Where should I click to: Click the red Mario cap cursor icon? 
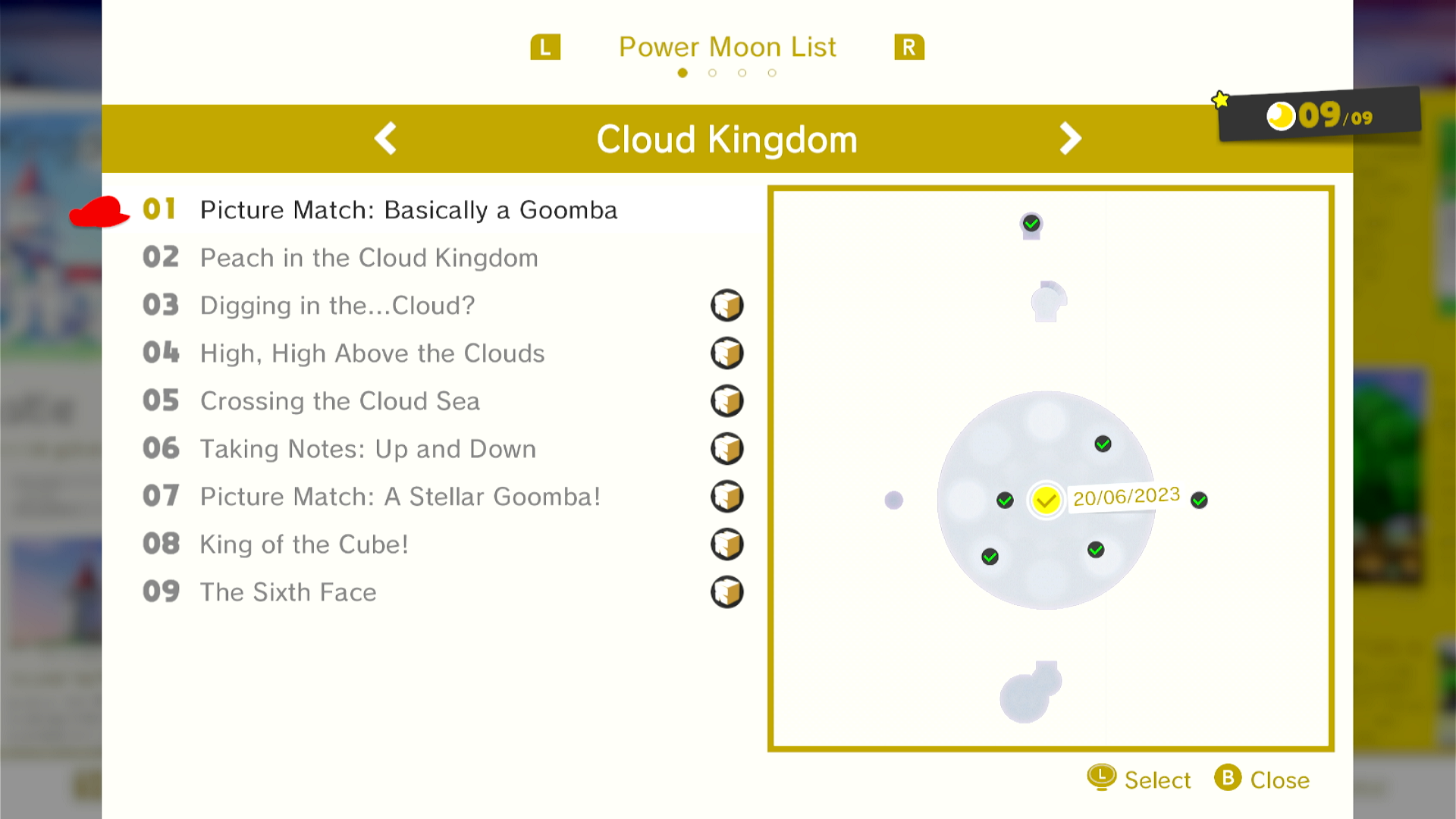click(99, 212)
